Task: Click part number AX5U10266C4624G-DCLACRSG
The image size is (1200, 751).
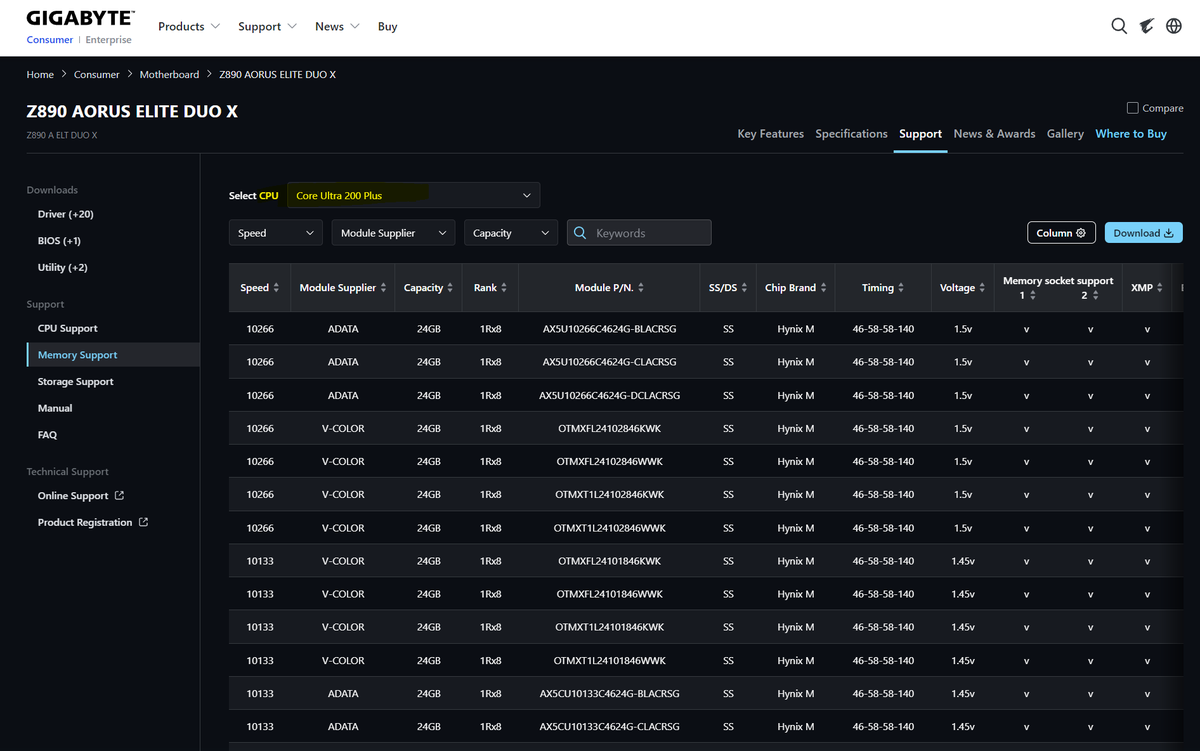Action: point(609,395)
